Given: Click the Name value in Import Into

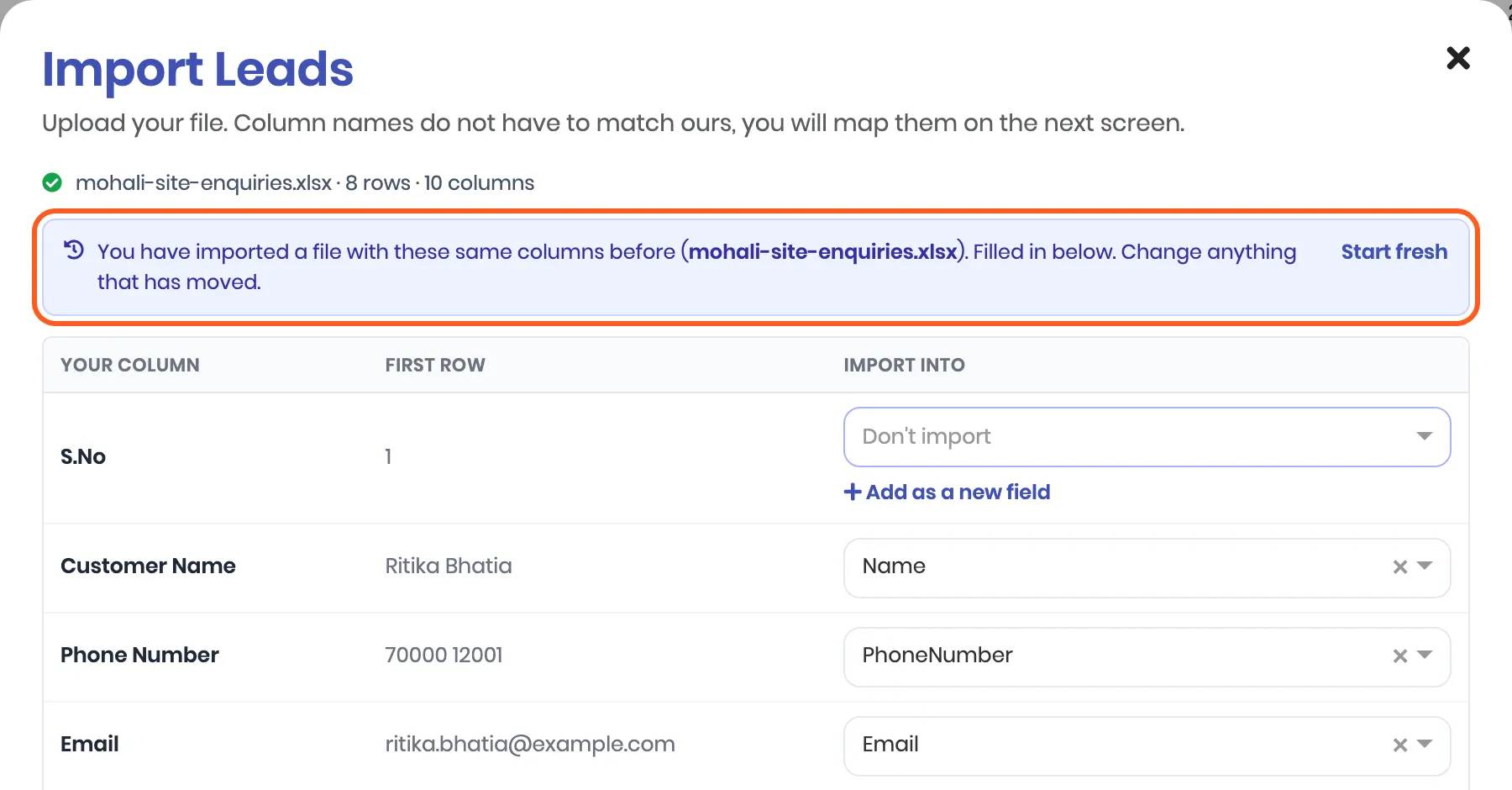Looking at the screenshot, I should tap(894, 566).
